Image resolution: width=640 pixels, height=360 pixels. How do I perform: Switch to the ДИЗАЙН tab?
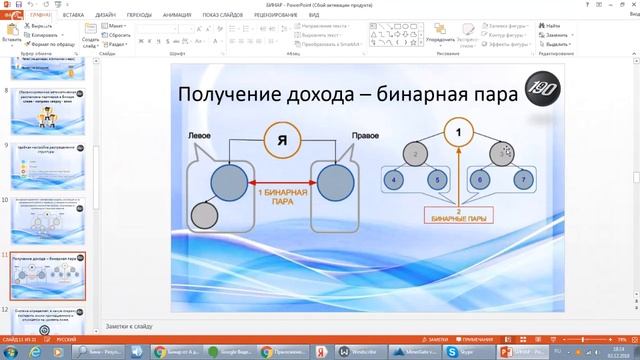(x=105, y=15)
